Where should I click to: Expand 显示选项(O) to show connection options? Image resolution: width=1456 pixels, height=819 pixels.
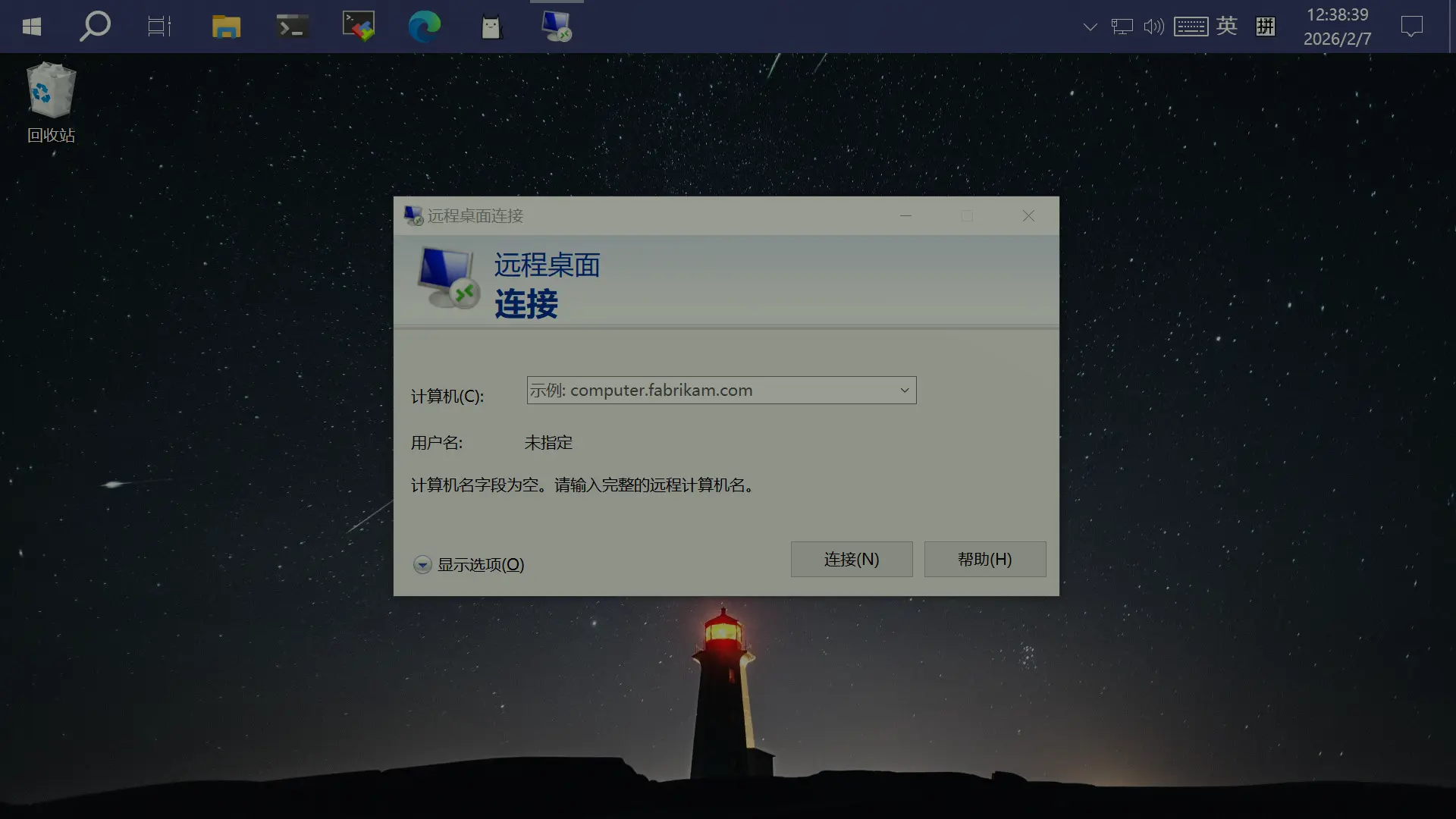(x=468, y=564)
